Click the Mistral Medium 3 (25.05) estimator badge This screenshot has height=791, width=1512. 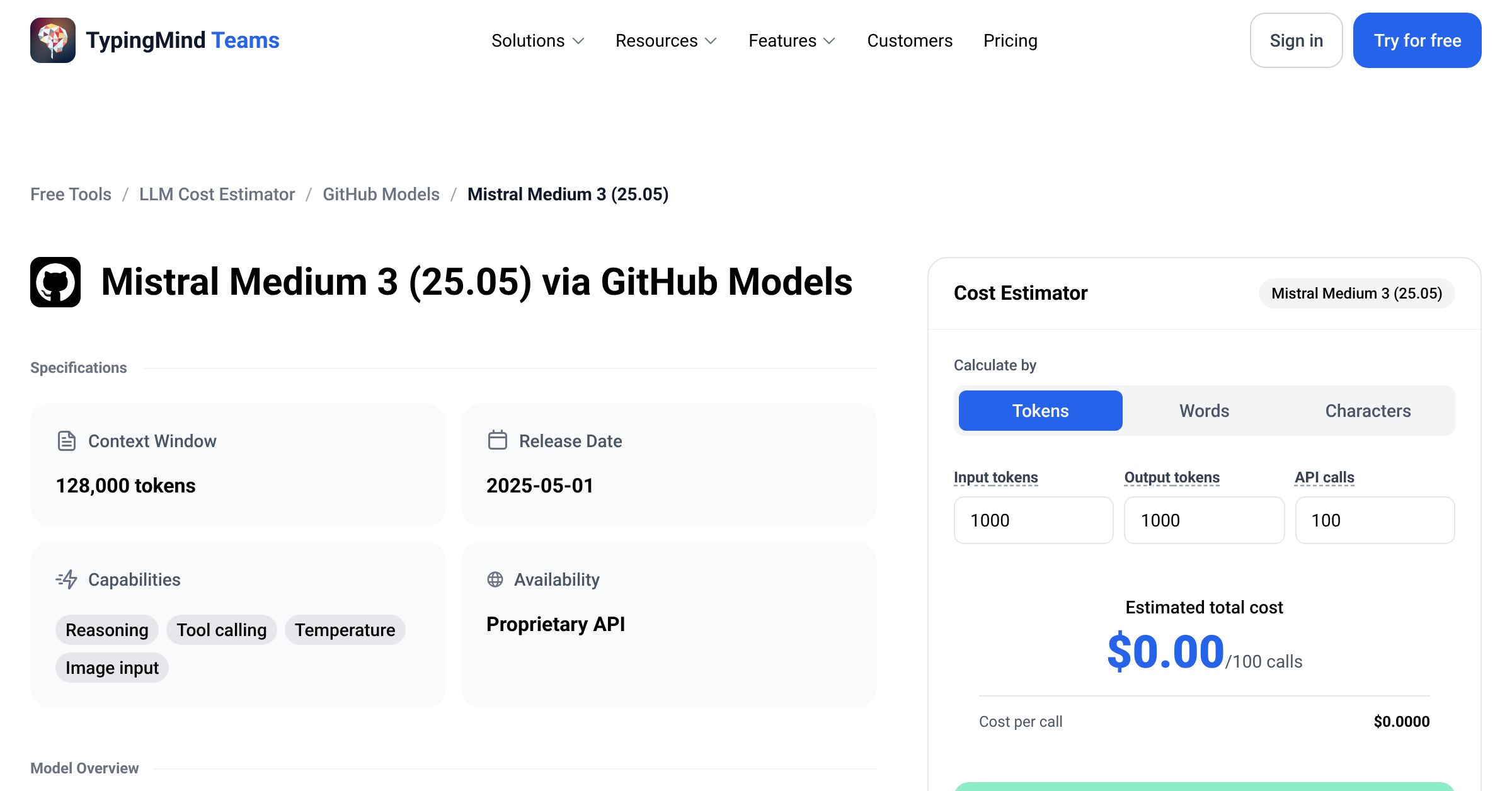(x=1357, y=293)
